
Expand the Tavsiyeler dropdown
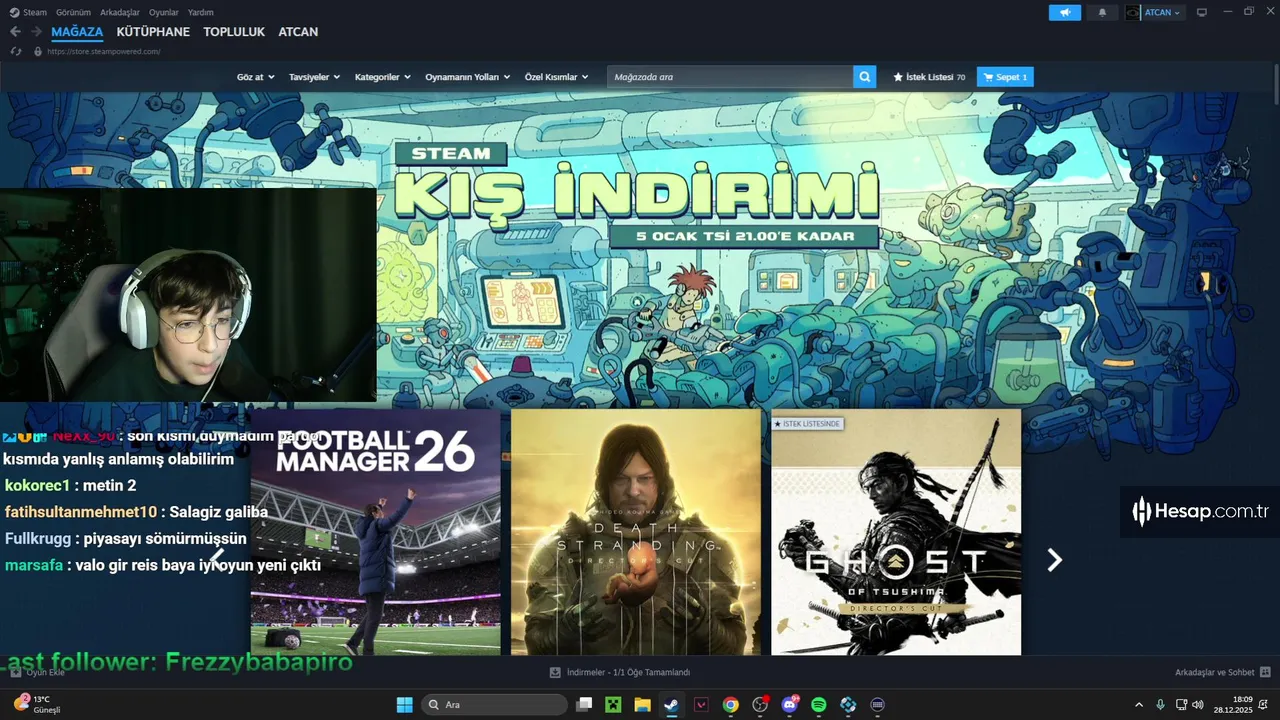pyautogui.click(x=314, y=77)
